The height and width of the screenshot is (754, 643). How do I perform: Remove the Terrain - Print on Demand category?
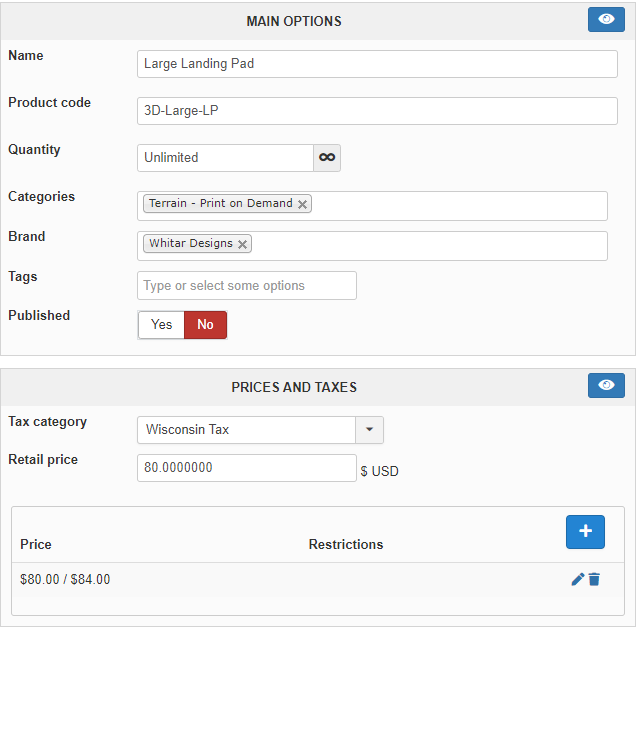[302, 204]
